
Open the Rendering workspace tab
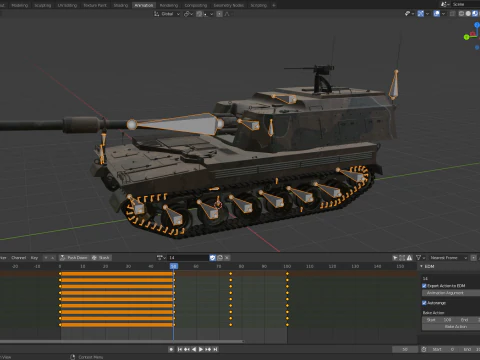pyautogui.click(x=169, y=5)
